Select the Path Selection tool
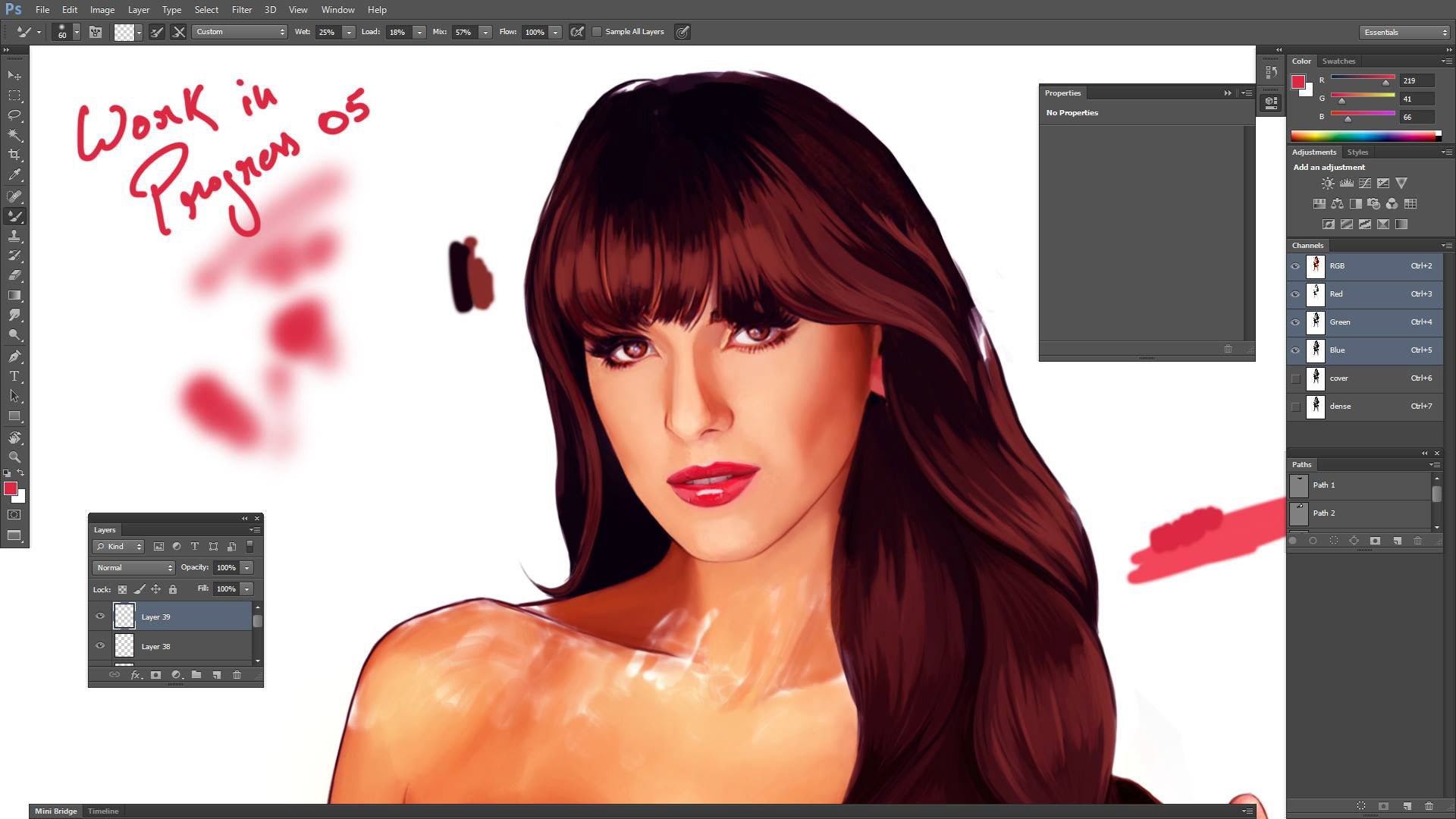Screen dimensions: 1456x819 (14, 396)
